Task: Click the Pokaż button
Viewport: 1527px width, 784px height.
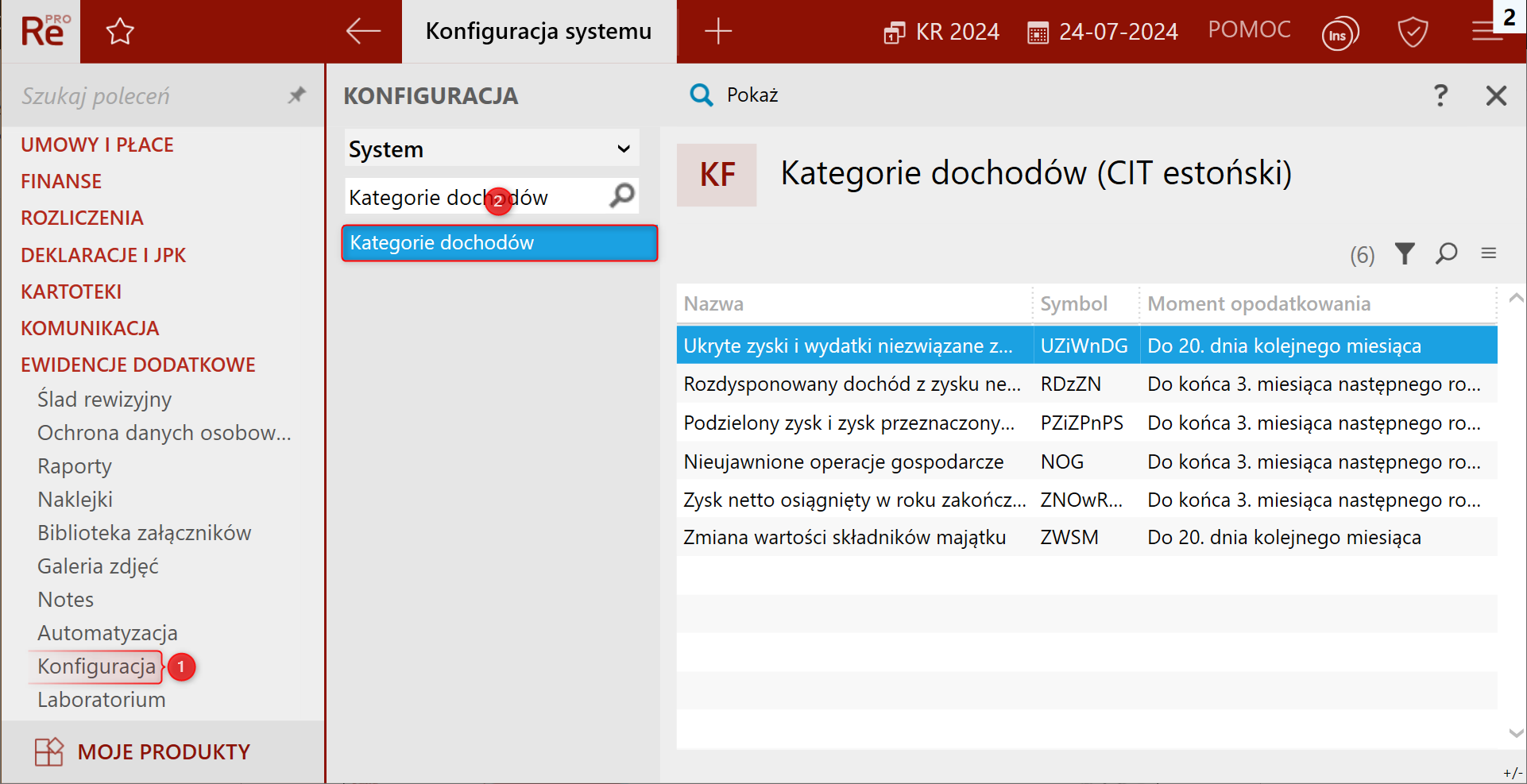Action: [735, 95]
